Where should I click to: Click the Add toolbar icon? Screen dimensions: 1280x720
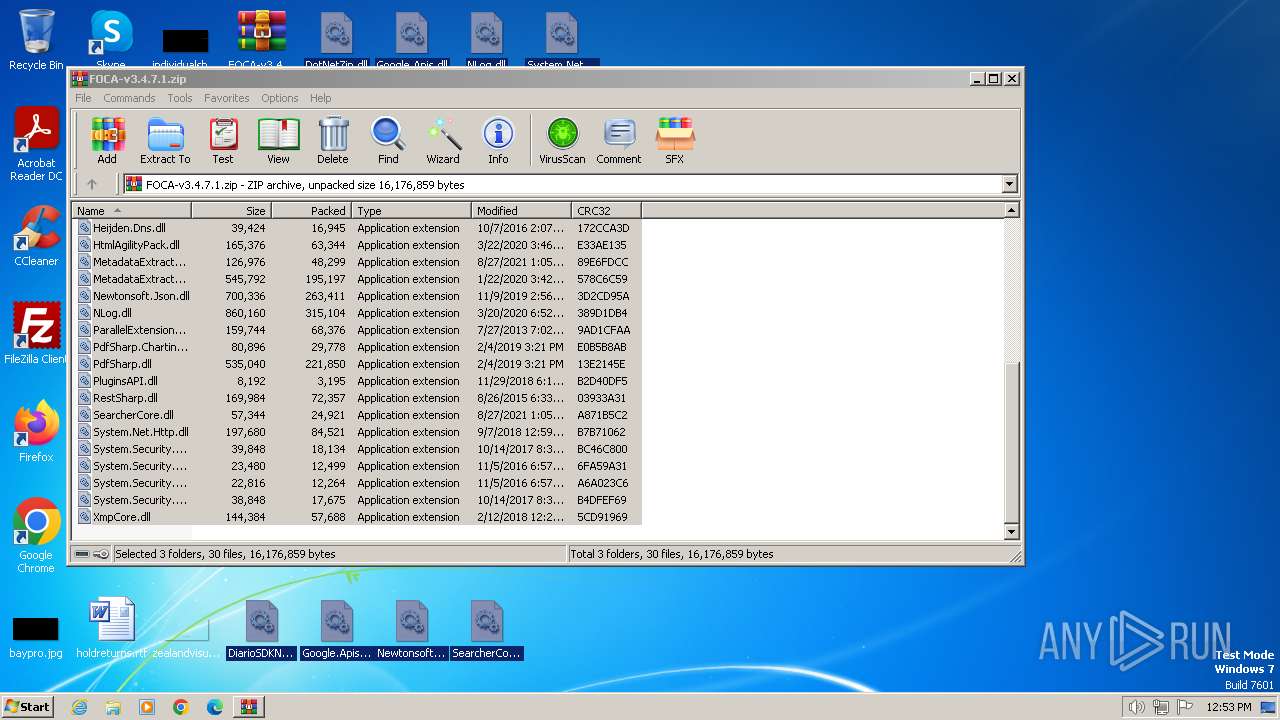point(107,141)
